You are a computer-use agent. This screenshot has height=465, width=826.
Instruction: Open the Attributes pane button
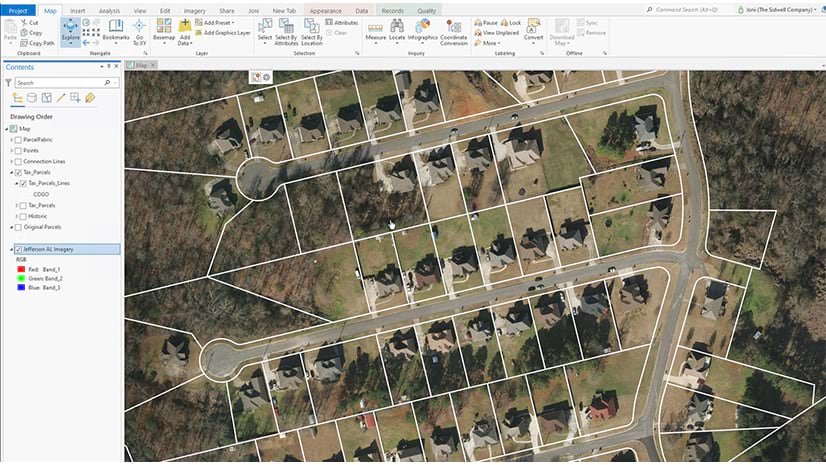341,23
